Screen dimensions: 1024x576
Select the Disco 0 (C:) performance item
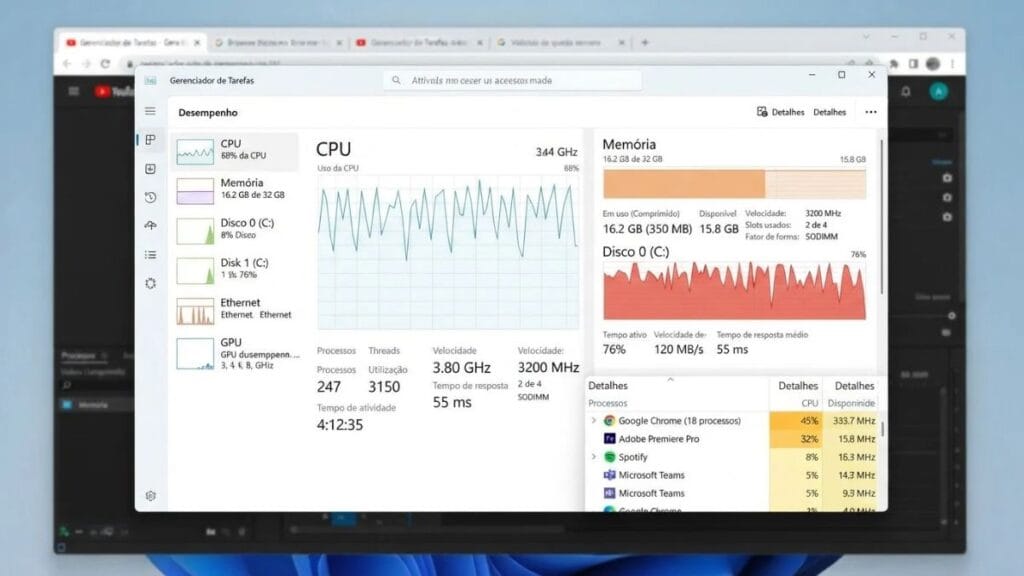(235, 230)
